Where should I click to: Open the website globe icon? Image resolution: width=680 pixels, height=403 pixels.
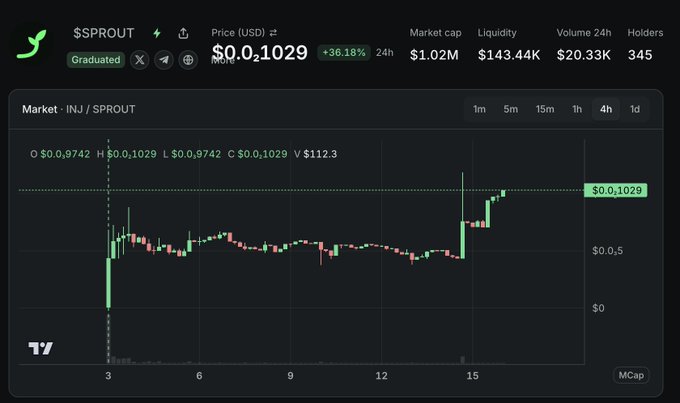(188, 60)
